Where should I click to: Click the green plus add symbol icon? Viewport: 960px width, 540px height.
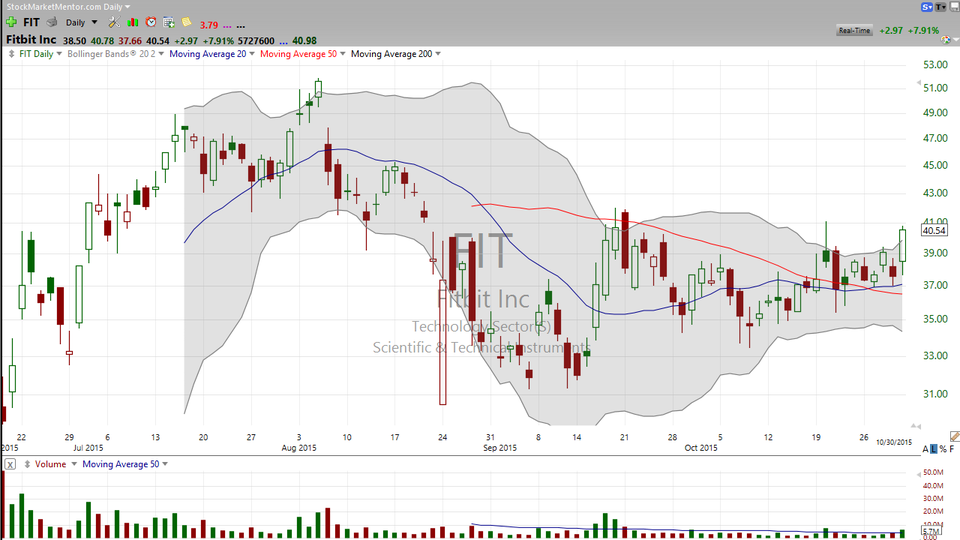pyautogui.click(x=11, y=22)
